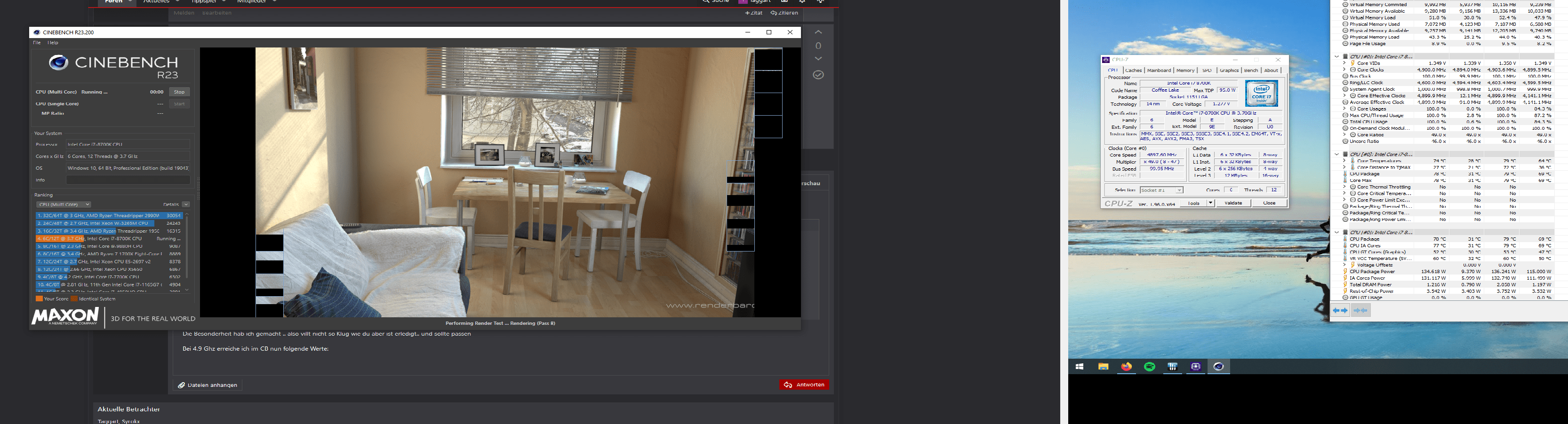Viewport: 1568px width, 424px height.
Task: Switch to the Caches tab in CPU-Z
Action: pos(1133,71)
